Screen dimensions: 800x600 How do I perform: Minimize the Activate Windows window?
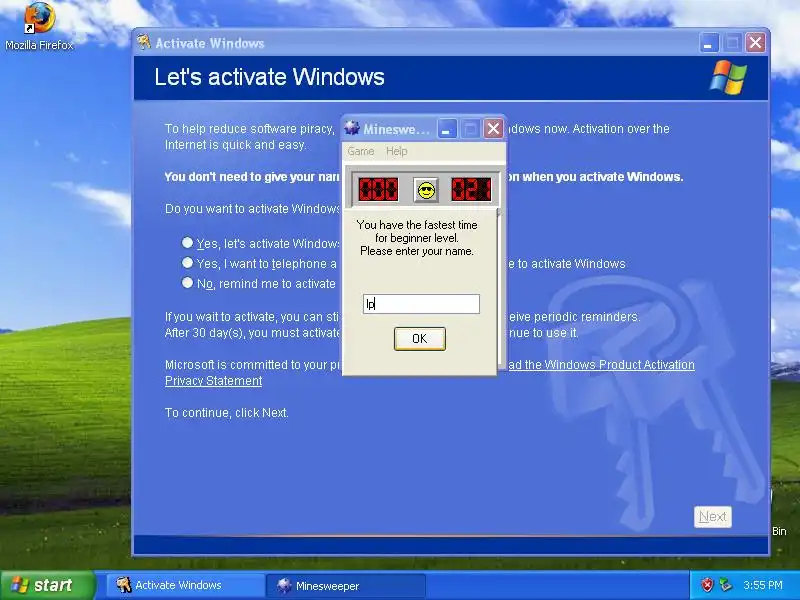(x=709, y=43)
